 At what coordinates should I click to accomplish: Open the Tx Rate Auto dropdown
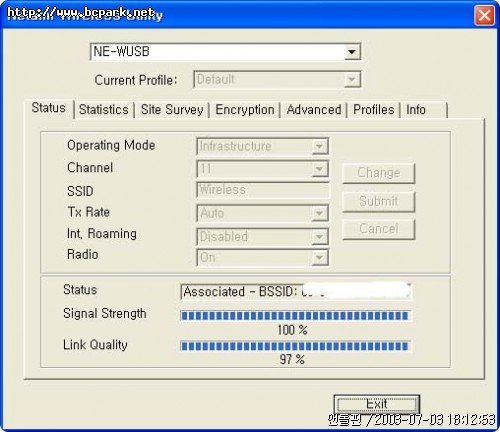pyautogui.click(x=263, y=213)
